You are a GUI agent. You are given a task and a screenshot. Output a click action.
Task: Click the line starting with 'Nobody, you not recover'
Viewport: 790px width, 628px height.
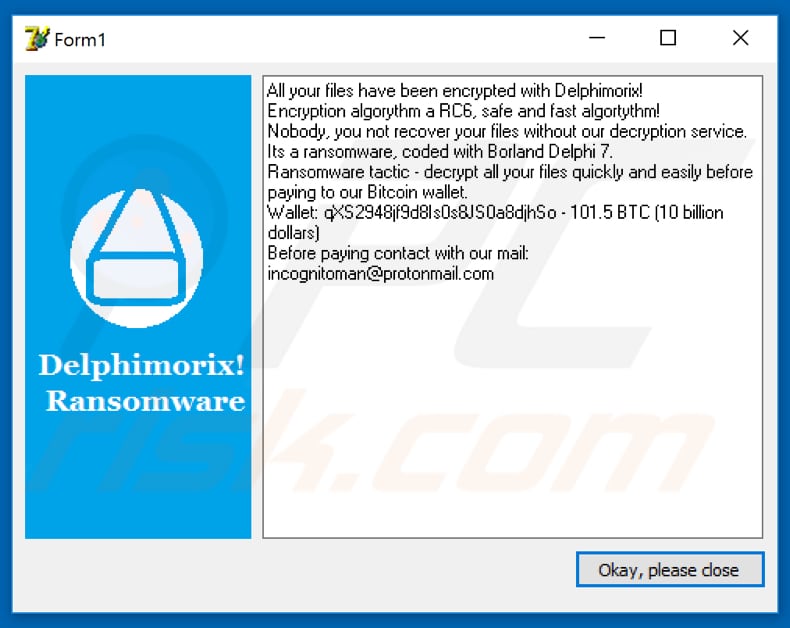507,131
